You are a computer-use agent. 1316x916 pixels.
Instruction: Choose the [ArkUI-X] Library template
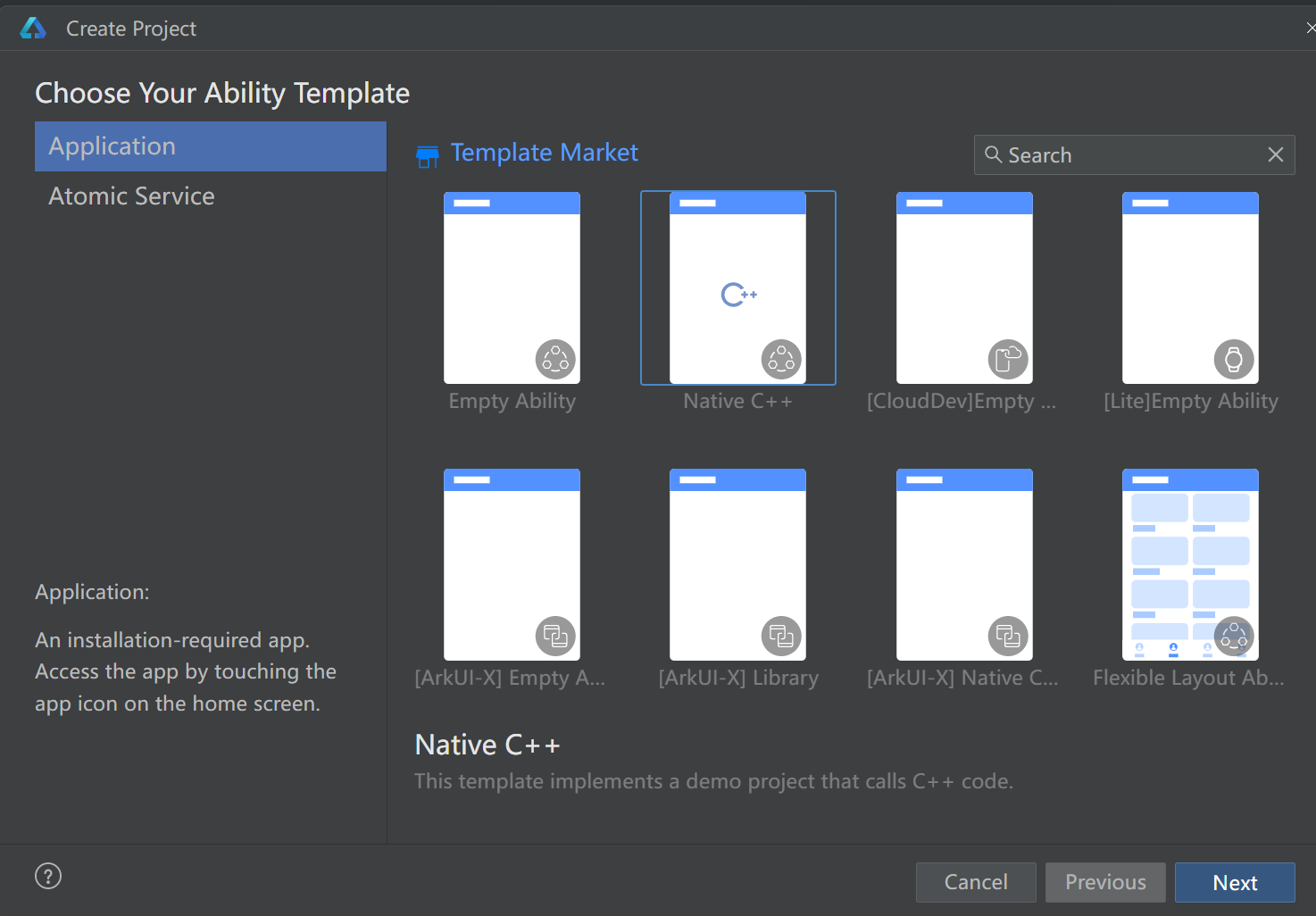[x=737, y=564]
